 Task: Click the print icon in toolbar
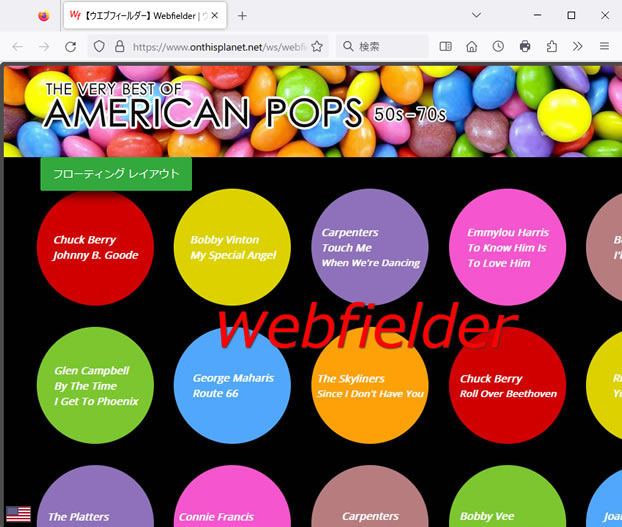tap(525, 47)
